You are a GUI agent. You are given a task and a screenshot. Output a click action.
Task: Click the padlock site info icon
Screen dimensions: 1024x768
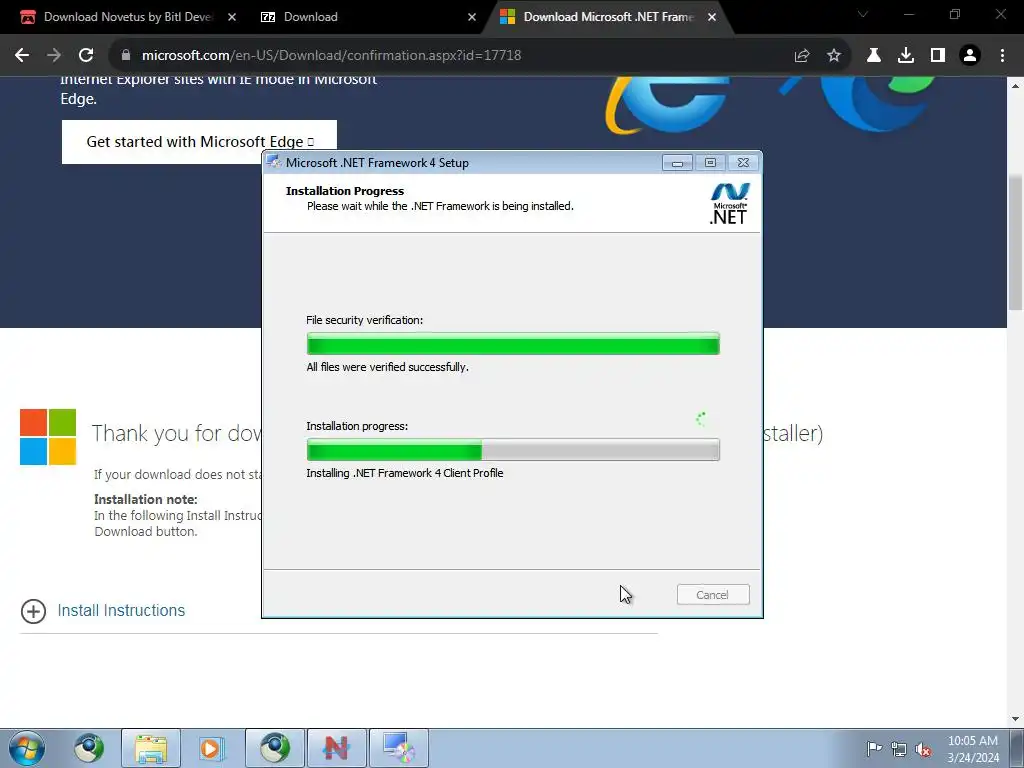click(126, 56)
